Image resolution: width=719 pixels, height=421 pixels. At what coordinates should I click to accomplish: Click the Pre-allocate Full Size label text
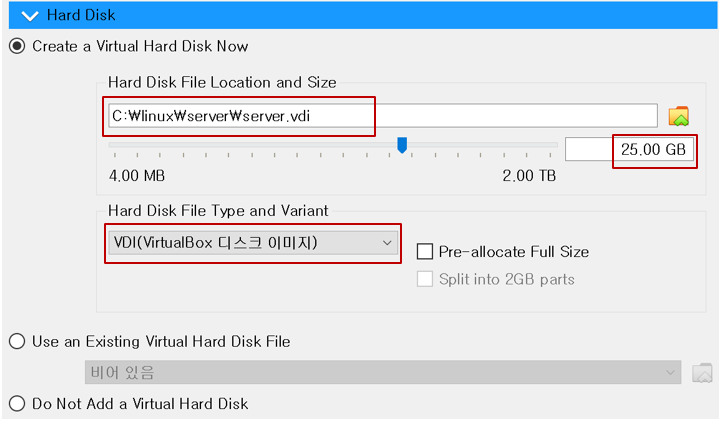click(x=514, y=252)
